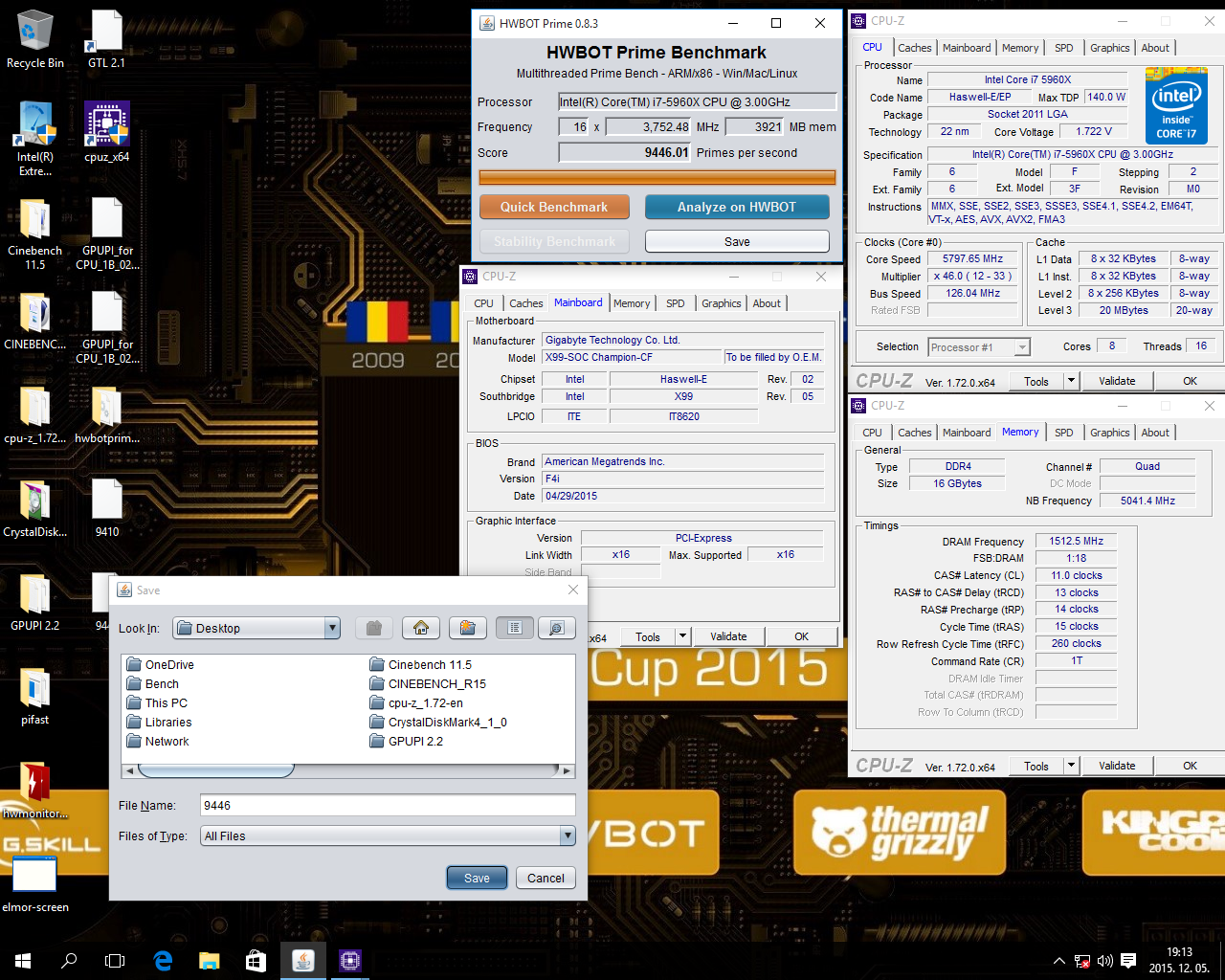Expand the Look In Desktop dropdown
The width and height of the screenshot is (1225, 980).
click(332, 628)
